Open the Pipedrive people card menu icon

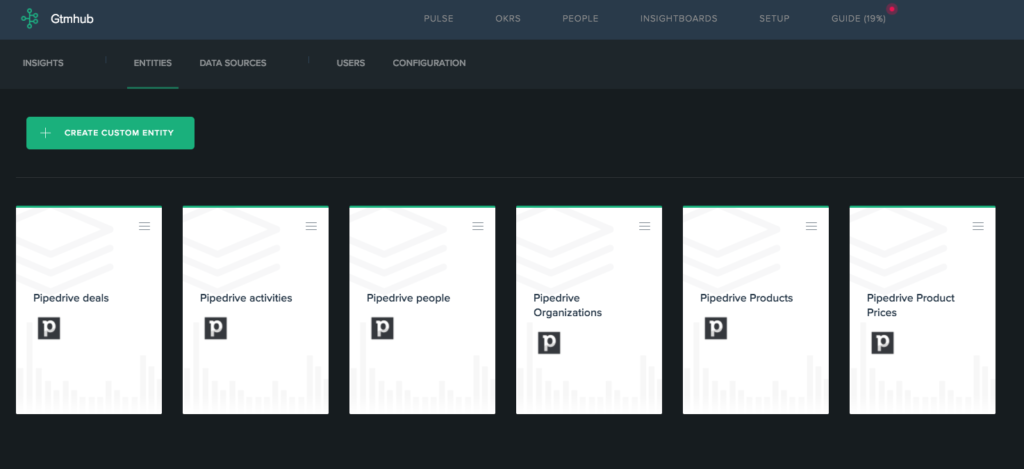[478, 226]
